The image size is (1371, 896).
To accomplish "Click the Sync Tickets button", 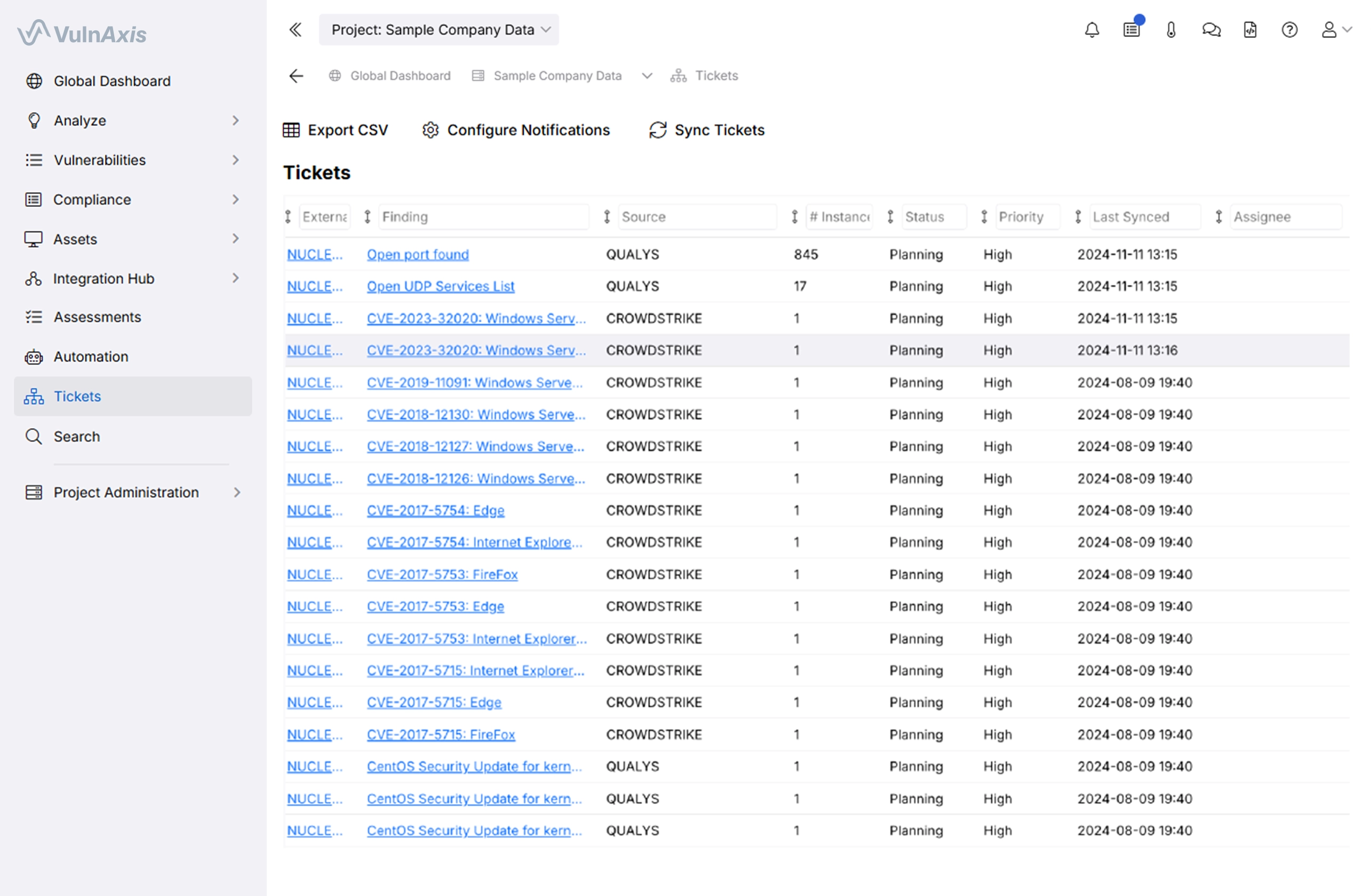I will [x=707, y=130].
